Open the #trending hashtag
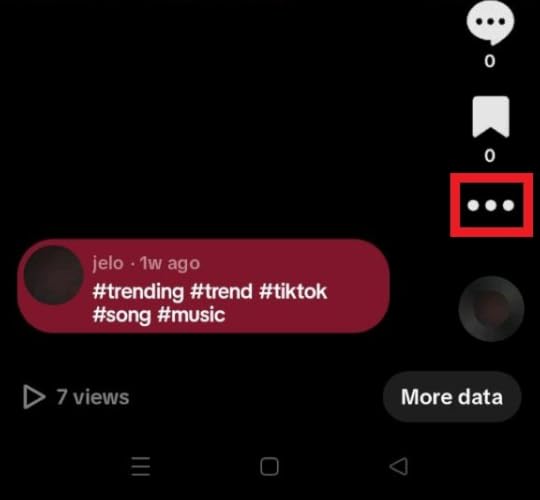 (138, 292)
